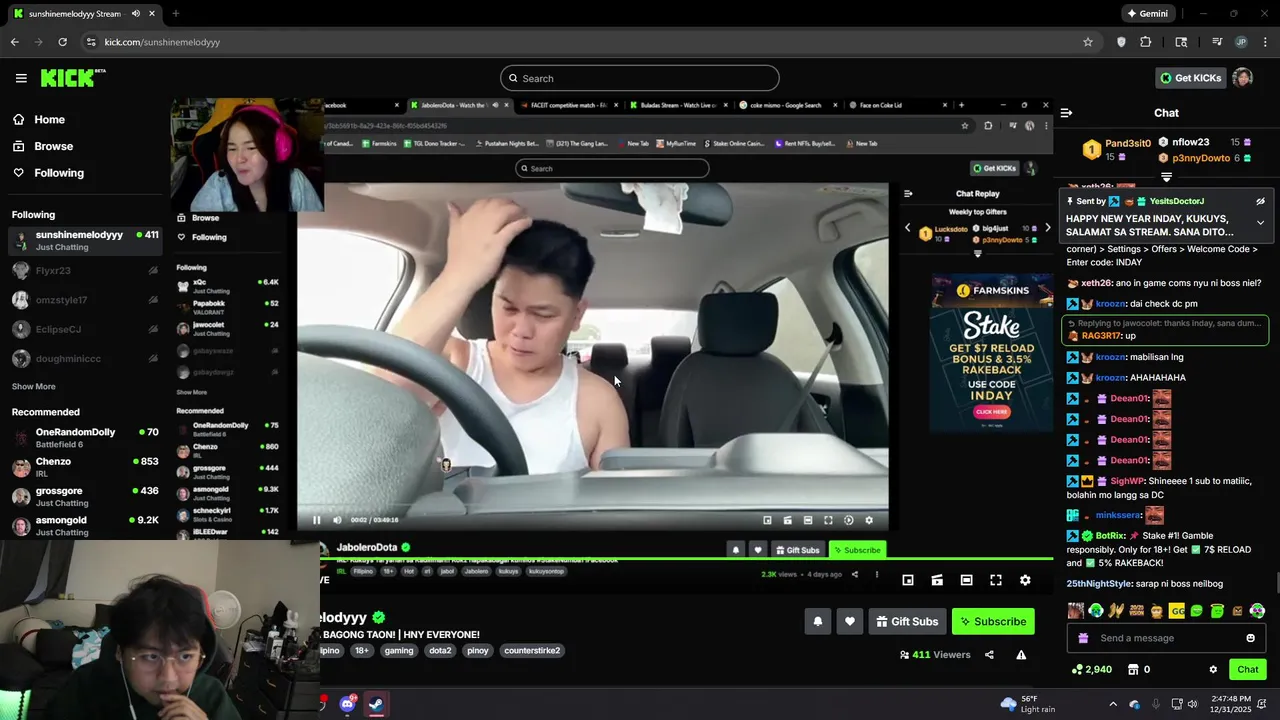This screenshot has width=1280, height=720.
Task: Hide the pinned message with eye-slash icon
Action: 1260,201
